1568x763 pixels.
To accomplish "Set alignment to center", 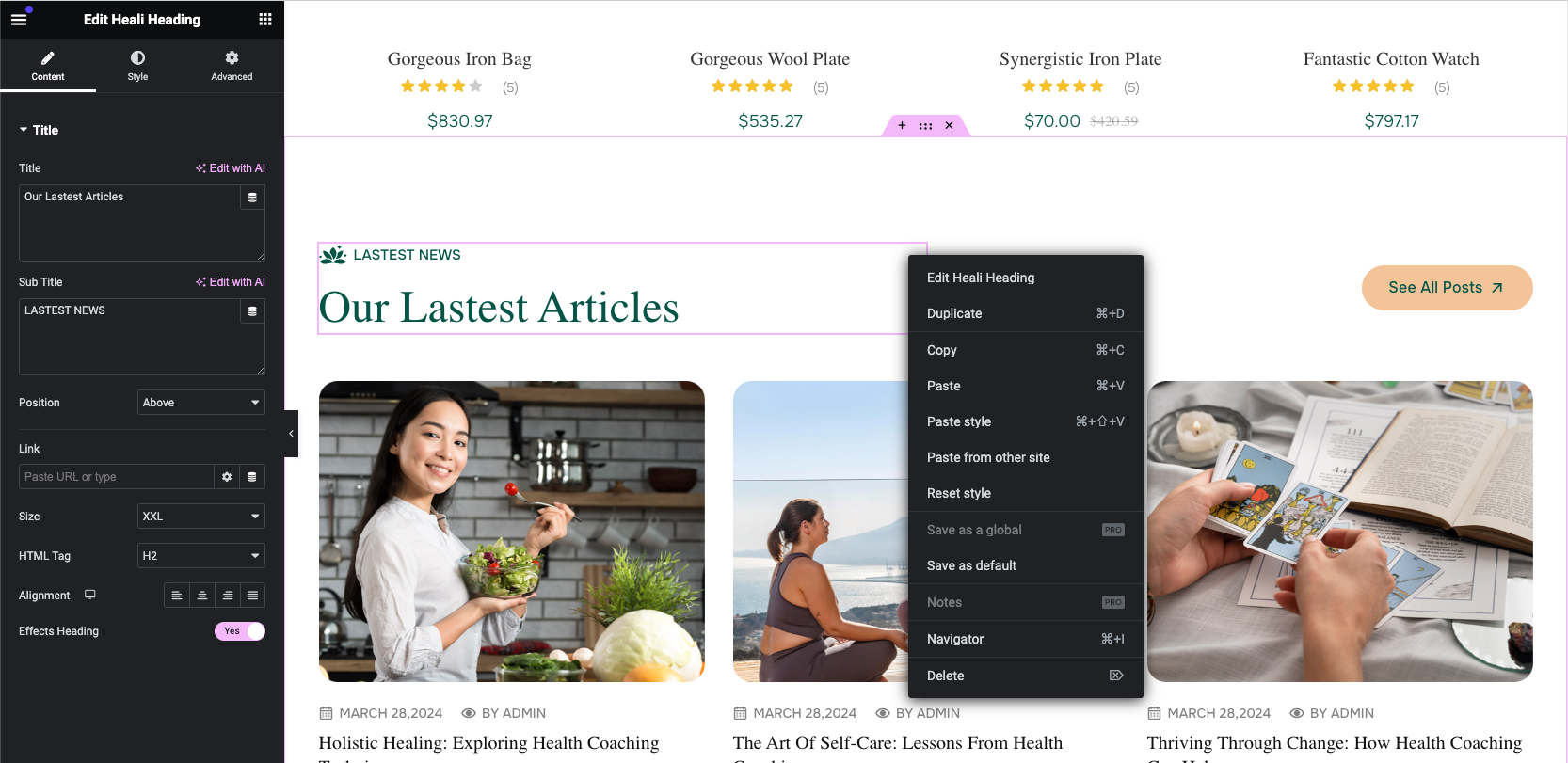I will click(202, 596).
